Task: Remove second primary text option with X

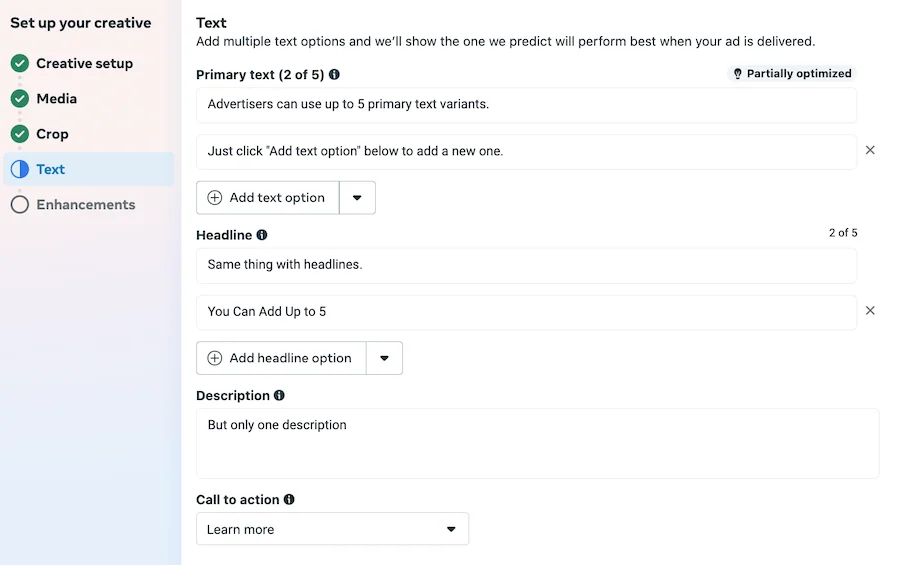Action: (870, 150)
